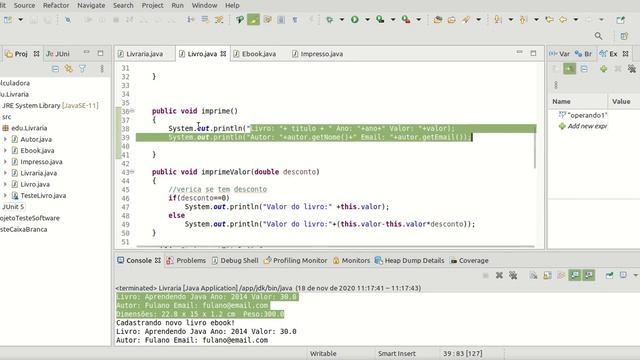The image size is (640, 360).
Task: Click Add new expression link
Action: coord(587,126)
